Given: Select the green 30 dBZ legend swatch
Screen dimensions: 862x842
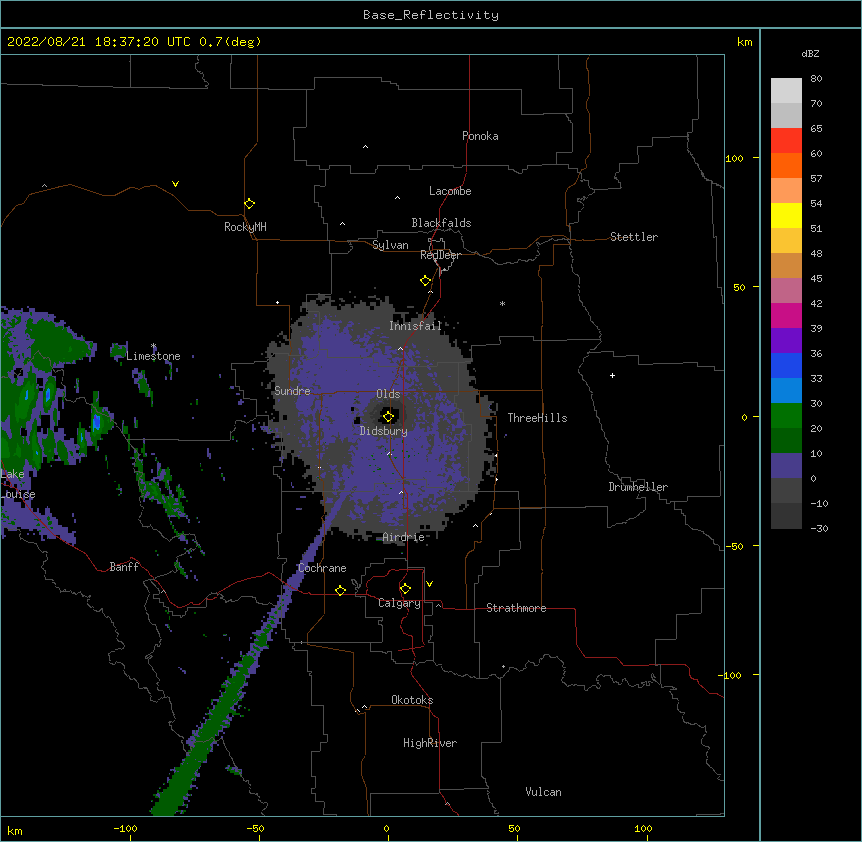Looking at the screenshot, I should click(786, 416).
